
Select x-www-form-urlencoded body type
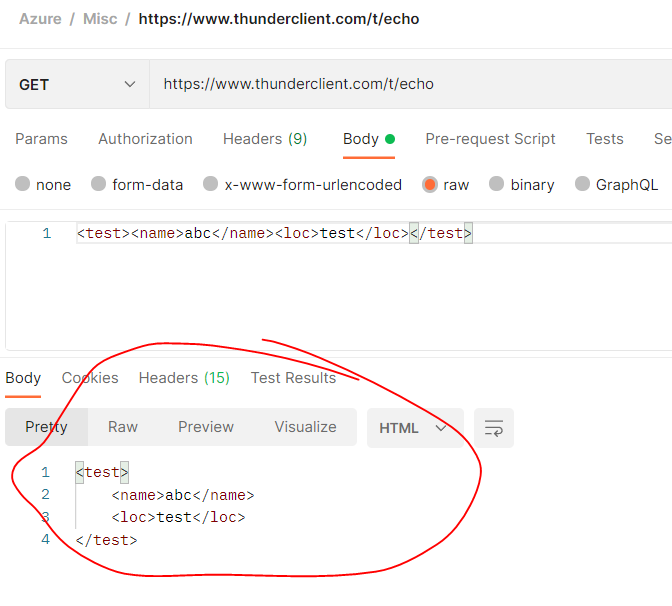click(303, 185)
